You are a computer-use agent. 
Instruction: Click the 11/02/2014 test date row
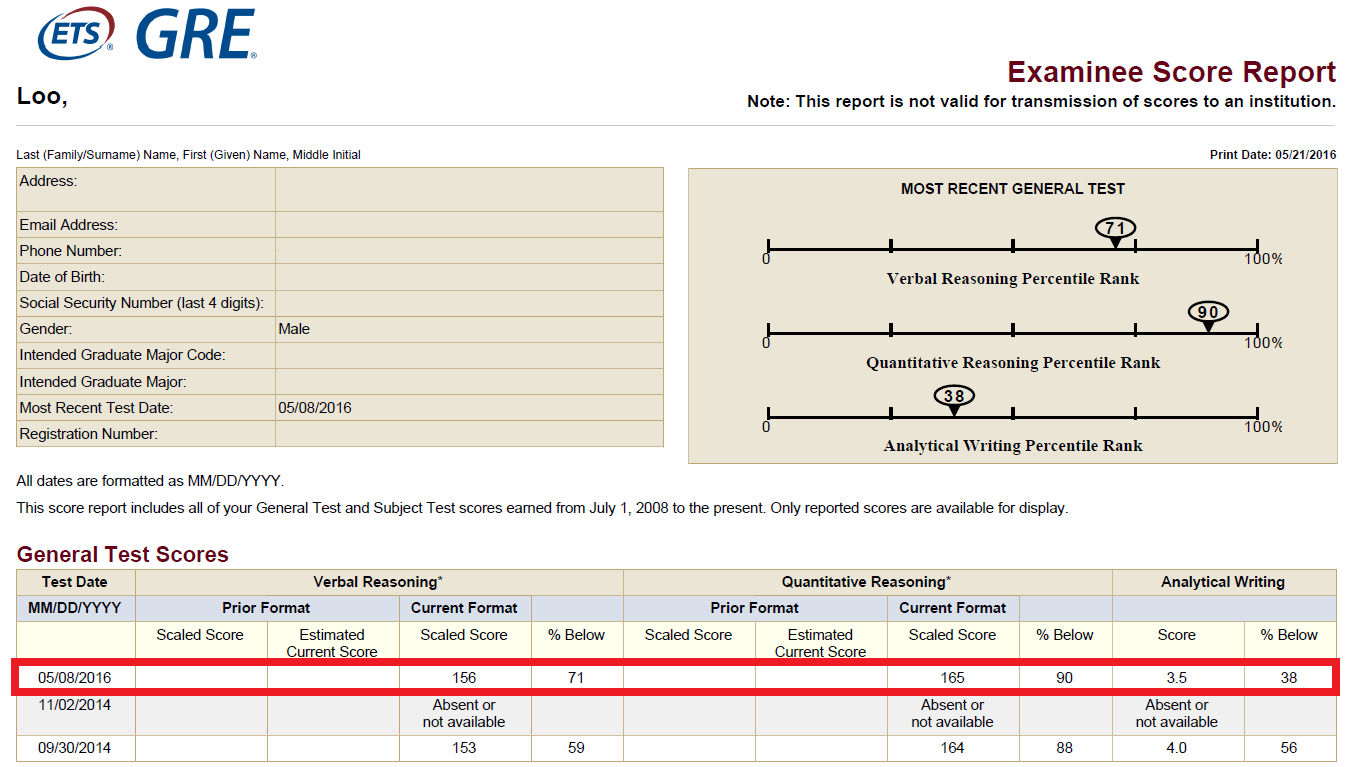[x=75, y=705]
